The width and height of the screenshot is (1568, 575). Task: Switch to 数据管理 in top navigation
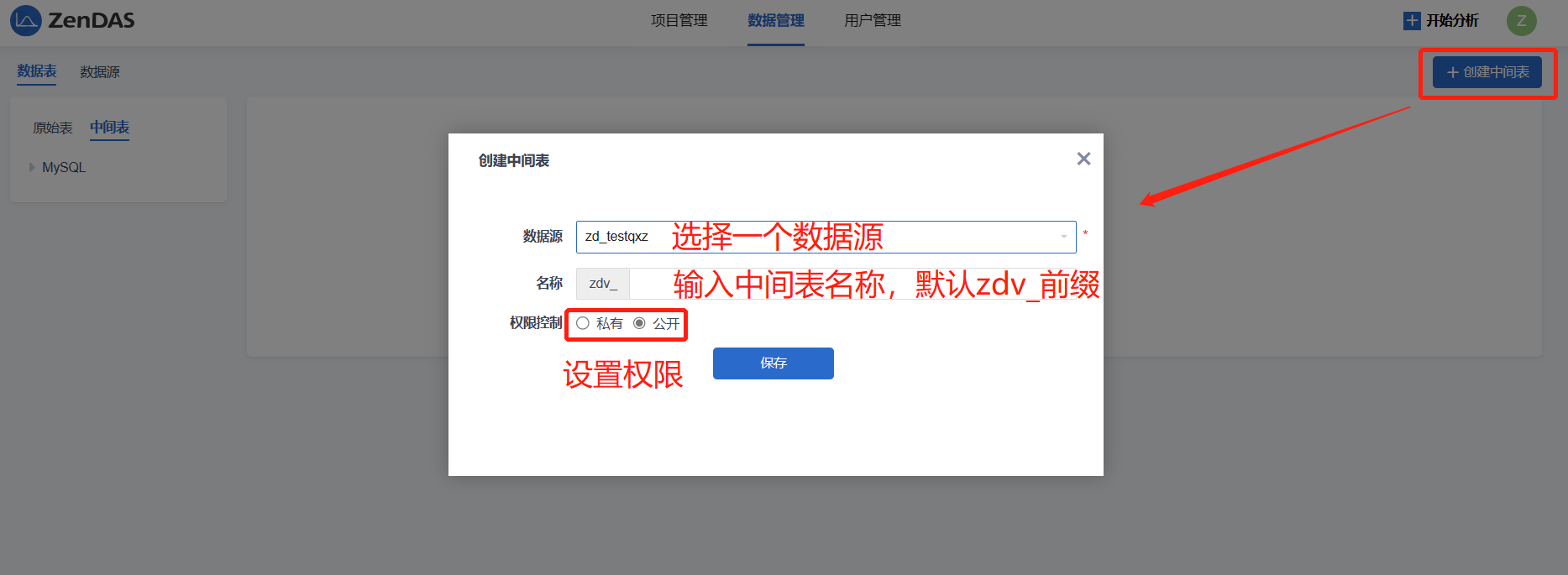point(775,21)
